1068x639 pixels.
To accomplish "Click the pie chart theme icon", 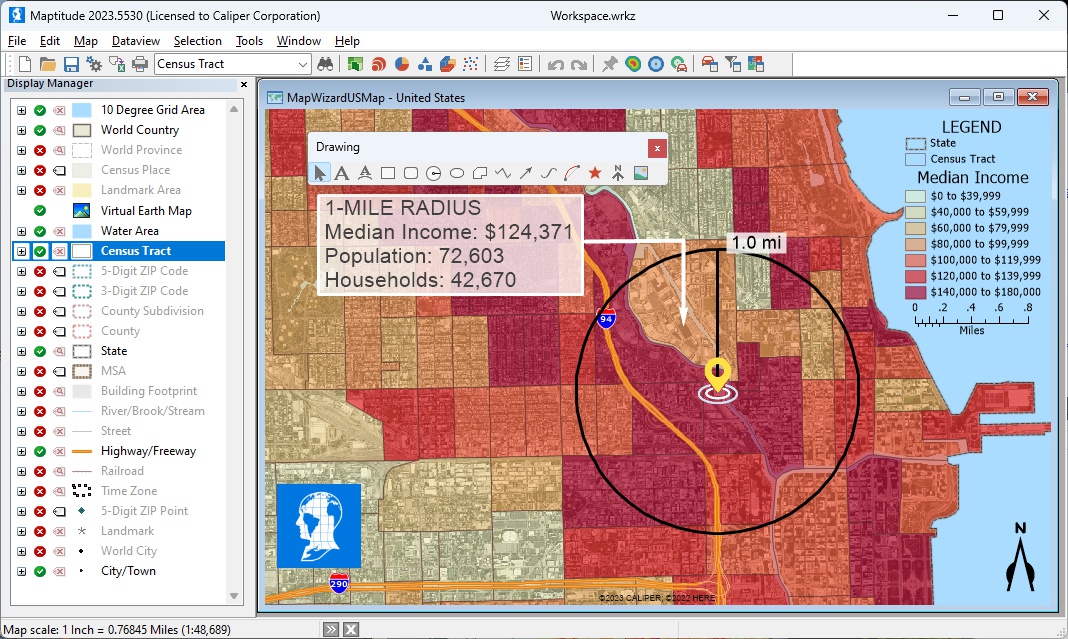I will [401, 64].
